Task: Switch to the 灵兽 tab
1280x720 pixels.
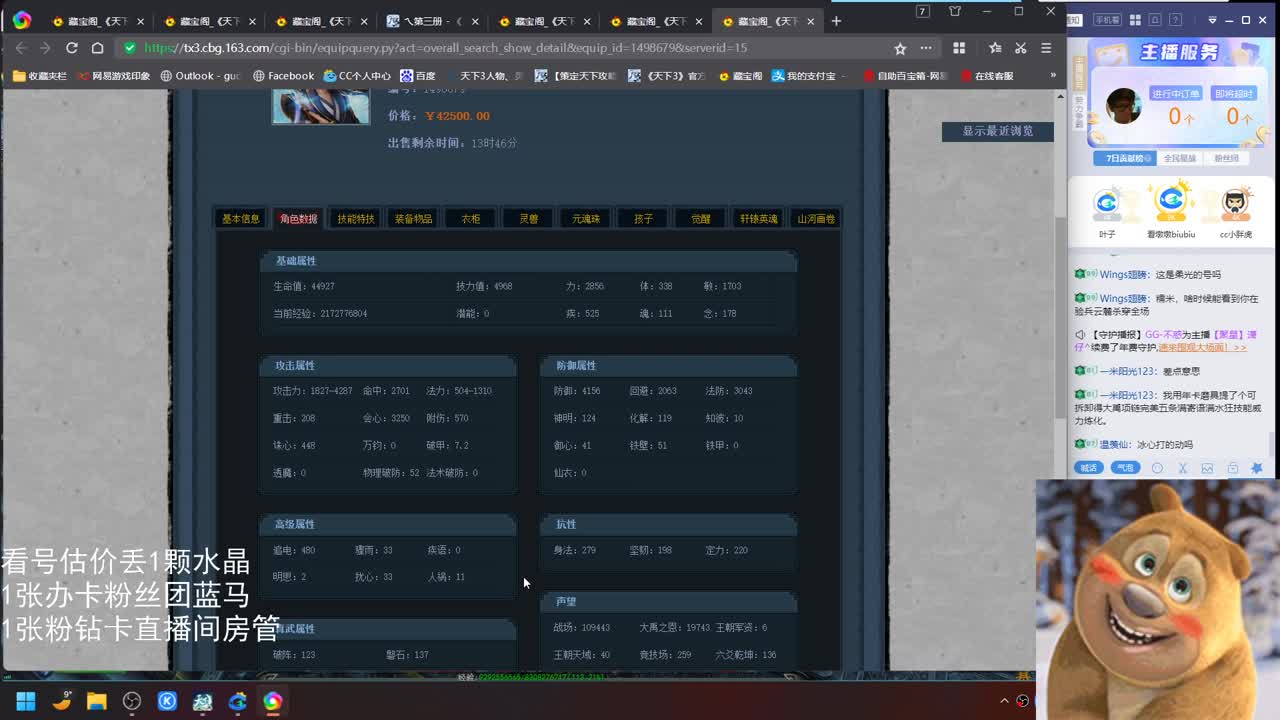Action: coord(527,218)
